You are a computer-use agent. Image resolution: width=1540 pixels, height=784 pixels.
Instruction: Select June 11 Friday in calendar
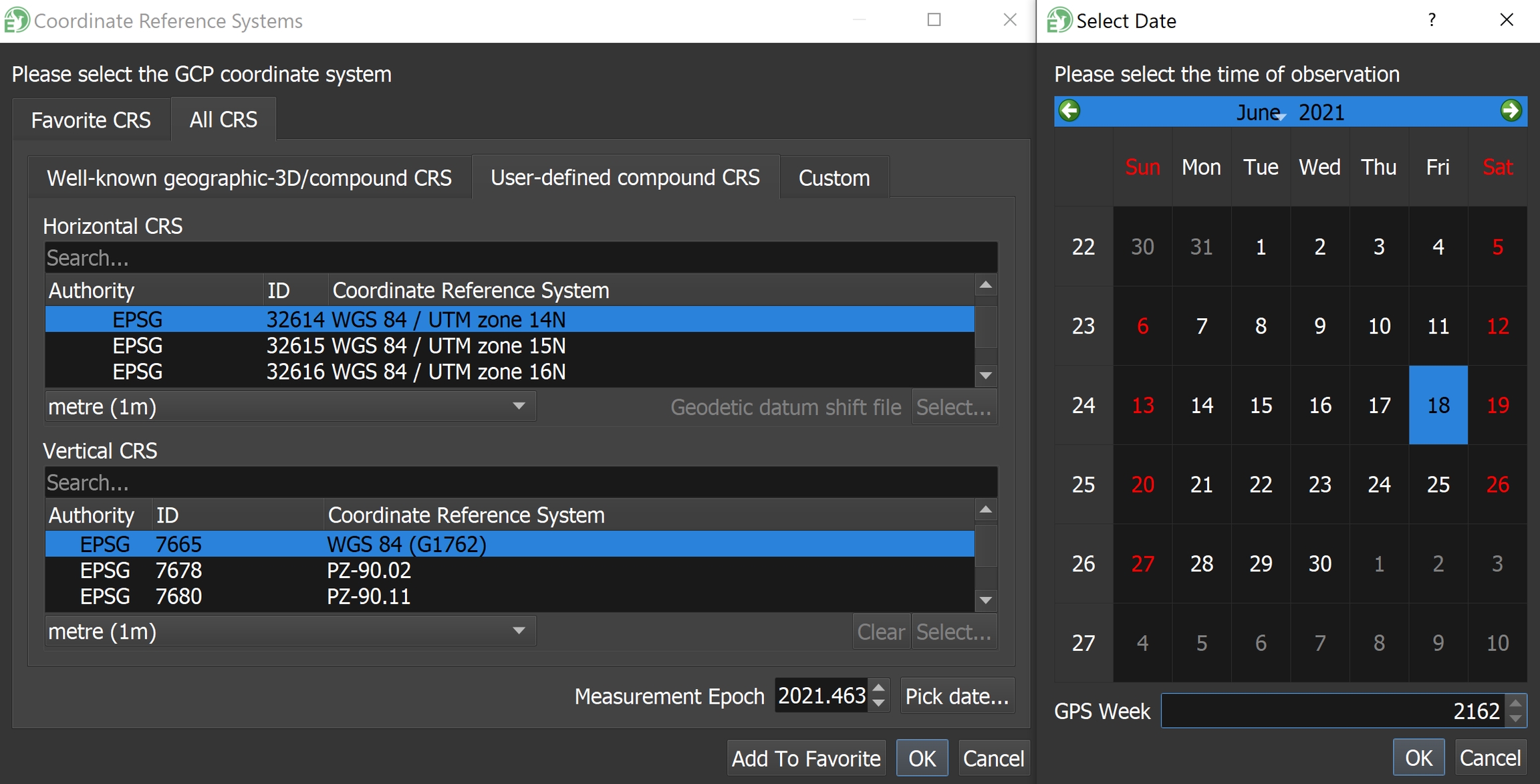1438,326
